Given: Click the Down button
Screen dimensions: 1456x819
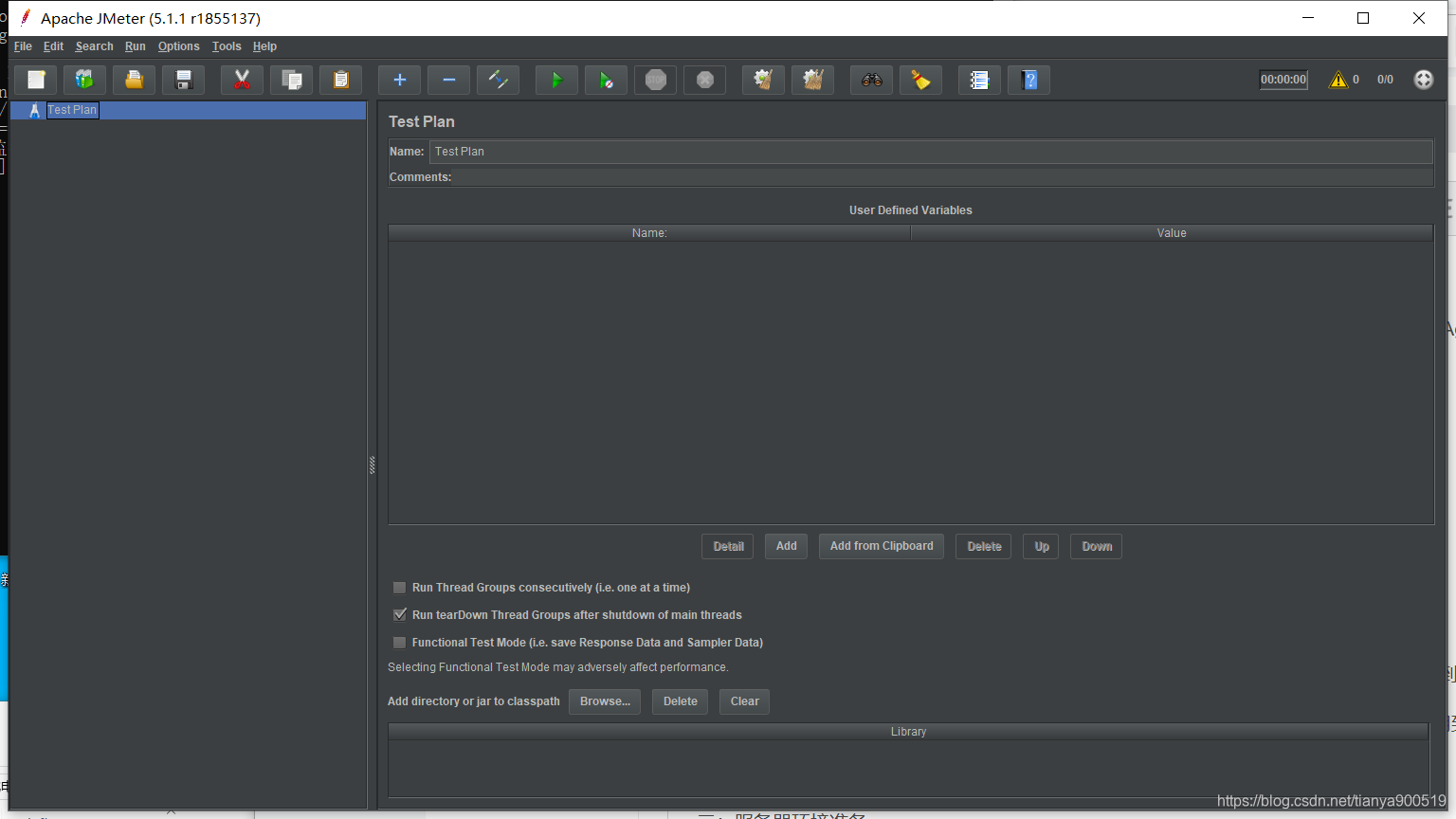Looking at the screenshot, I should pyautogui.click(x=1097, y=546).
